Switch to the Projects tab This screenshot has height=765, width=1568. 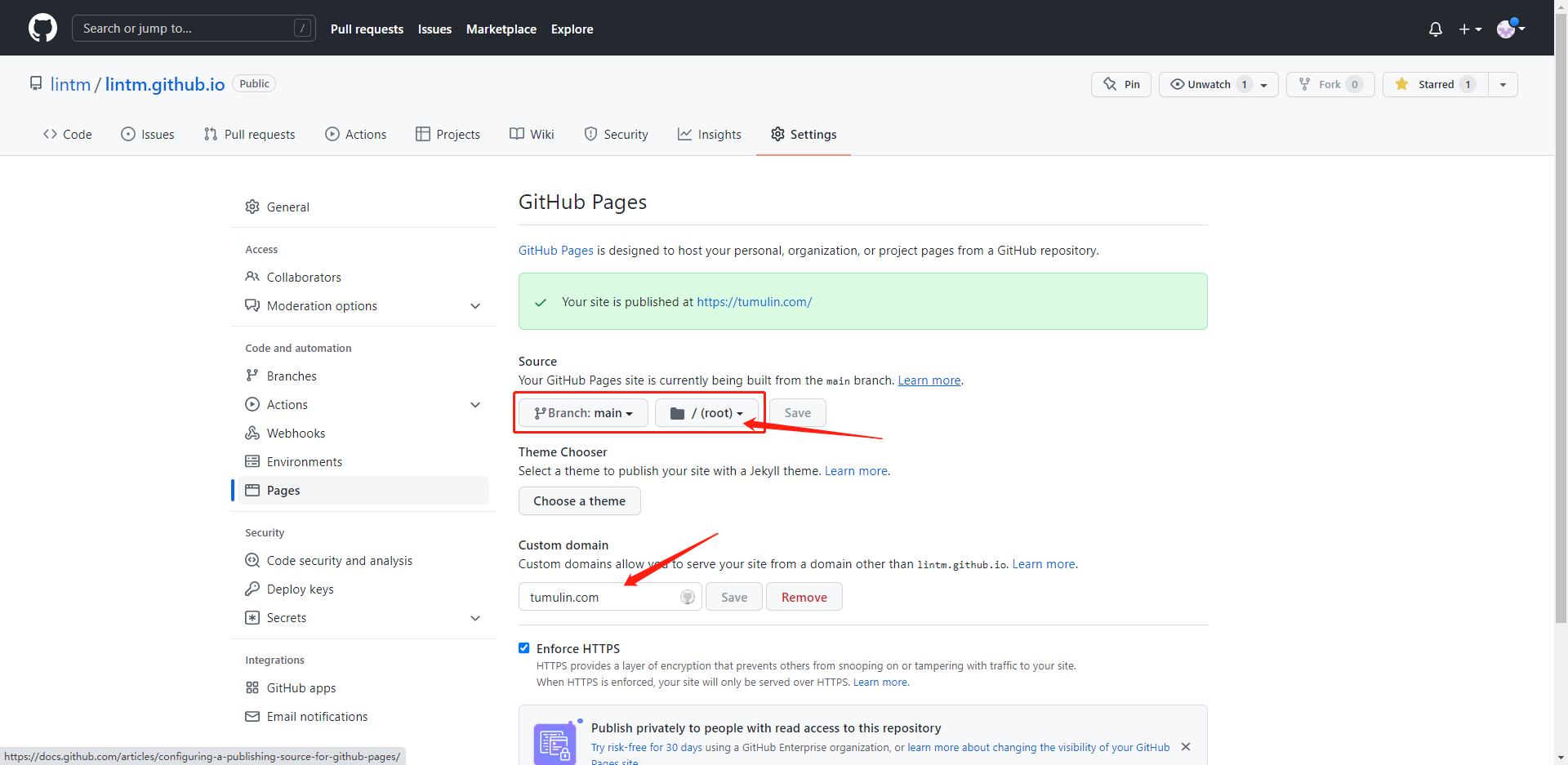point(448,135)
